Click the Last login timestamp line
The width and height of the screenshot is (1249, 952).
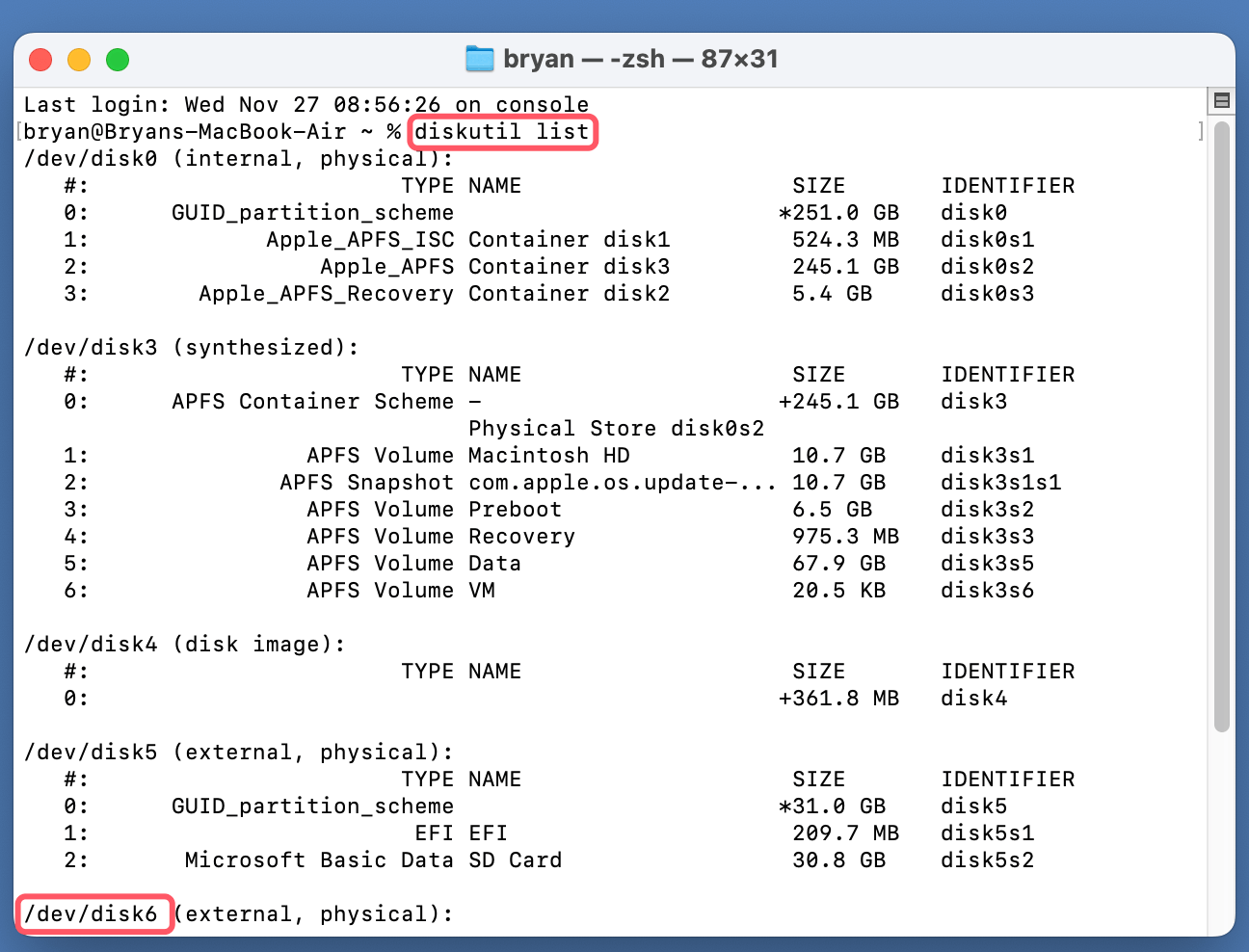click(306, 104)
